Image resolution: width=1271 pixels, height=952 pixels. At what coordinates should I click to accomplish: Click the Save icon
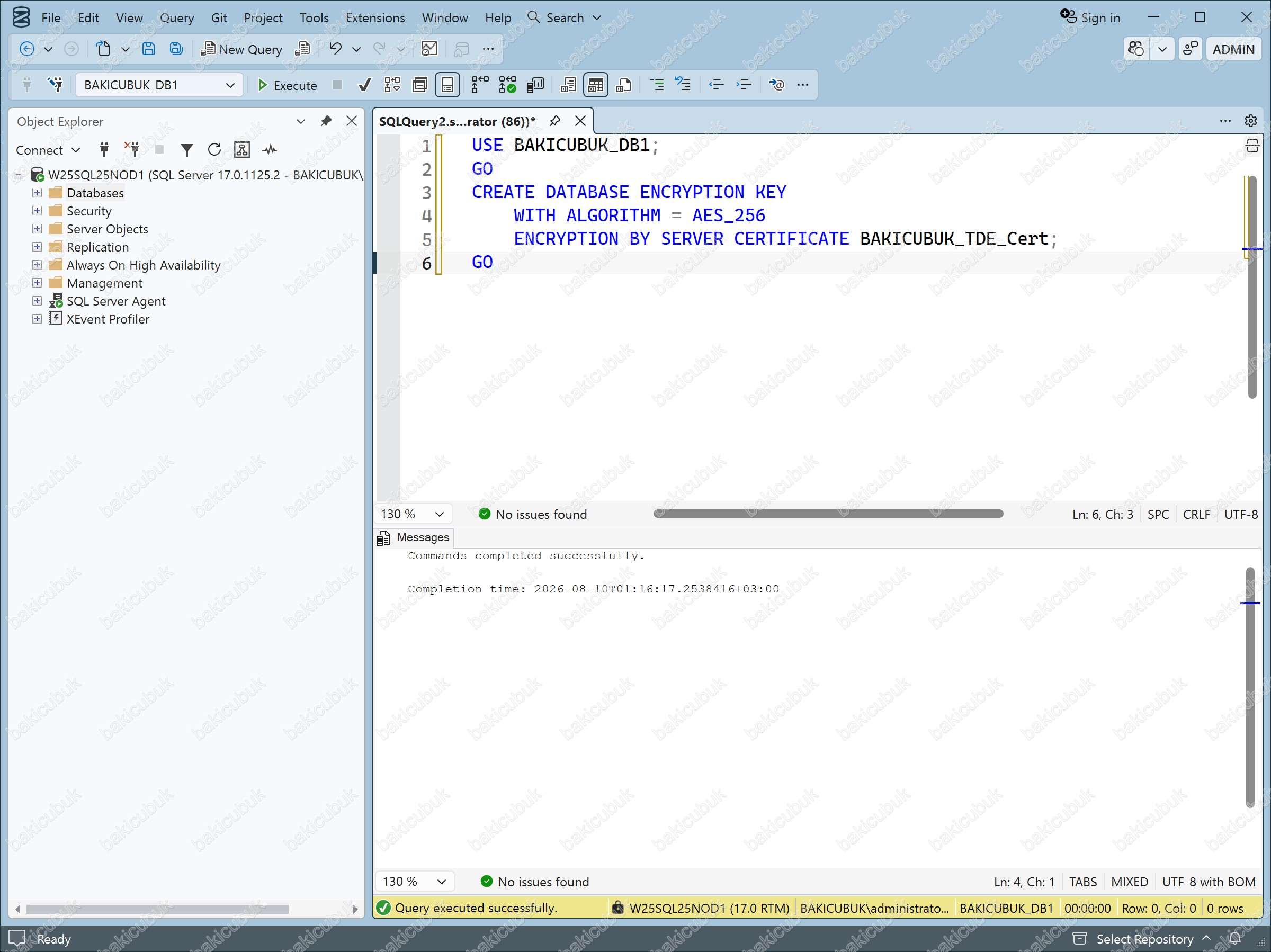click(x=148, y=49)
